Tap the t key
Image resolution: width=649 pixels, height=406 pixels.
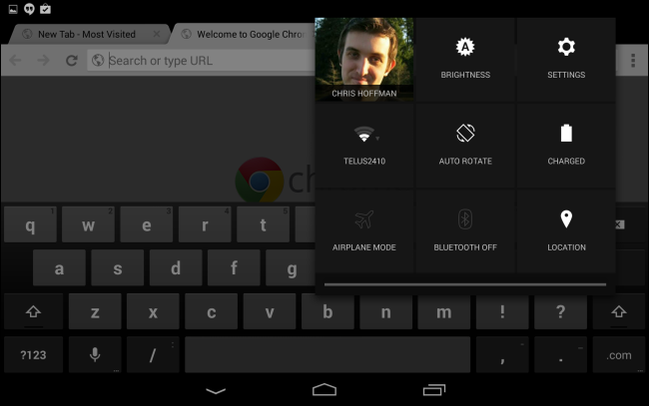point(263,224)
